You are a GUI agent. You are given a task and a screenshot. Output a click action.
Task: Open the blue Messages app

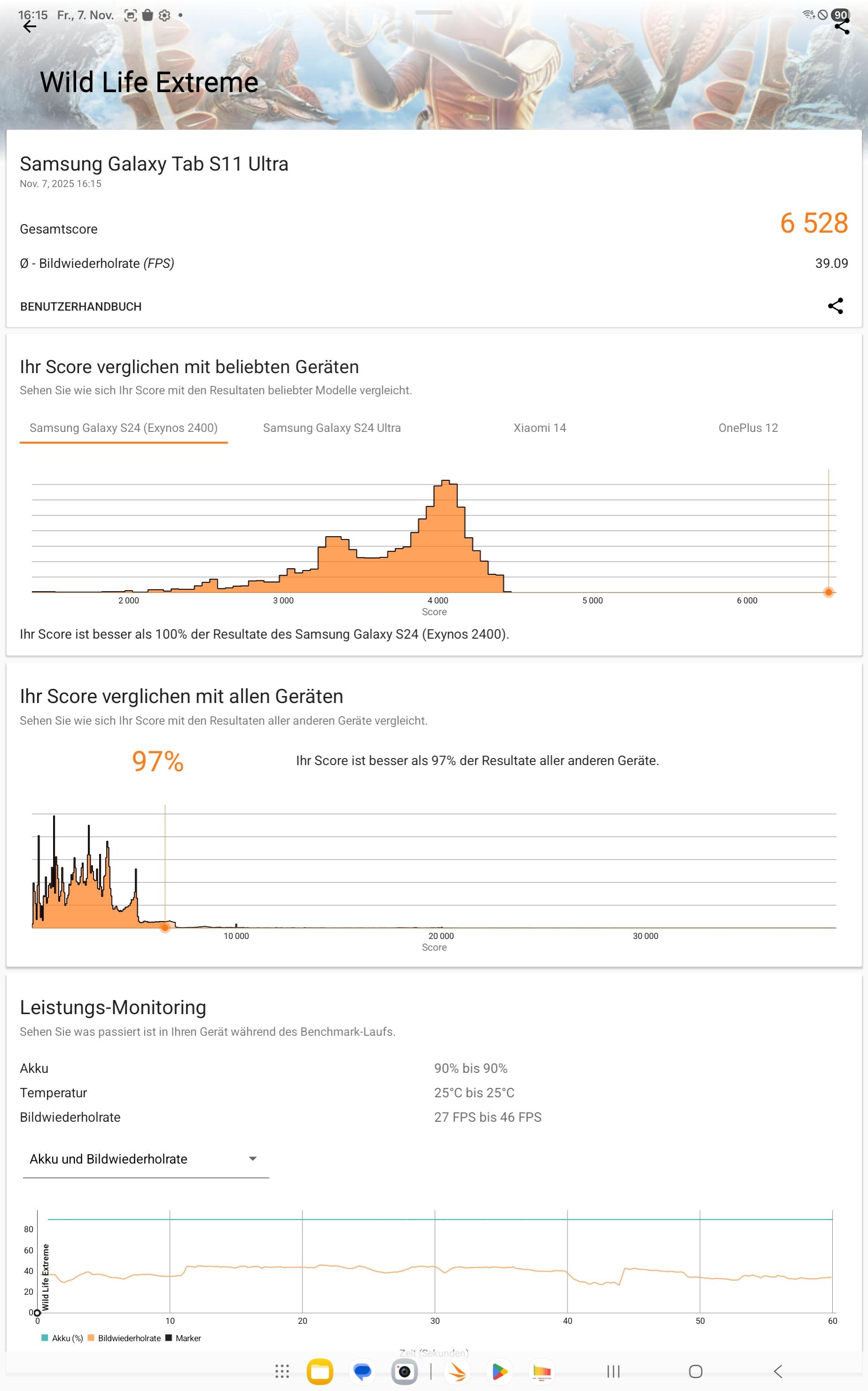click(x=362, y=1371)
